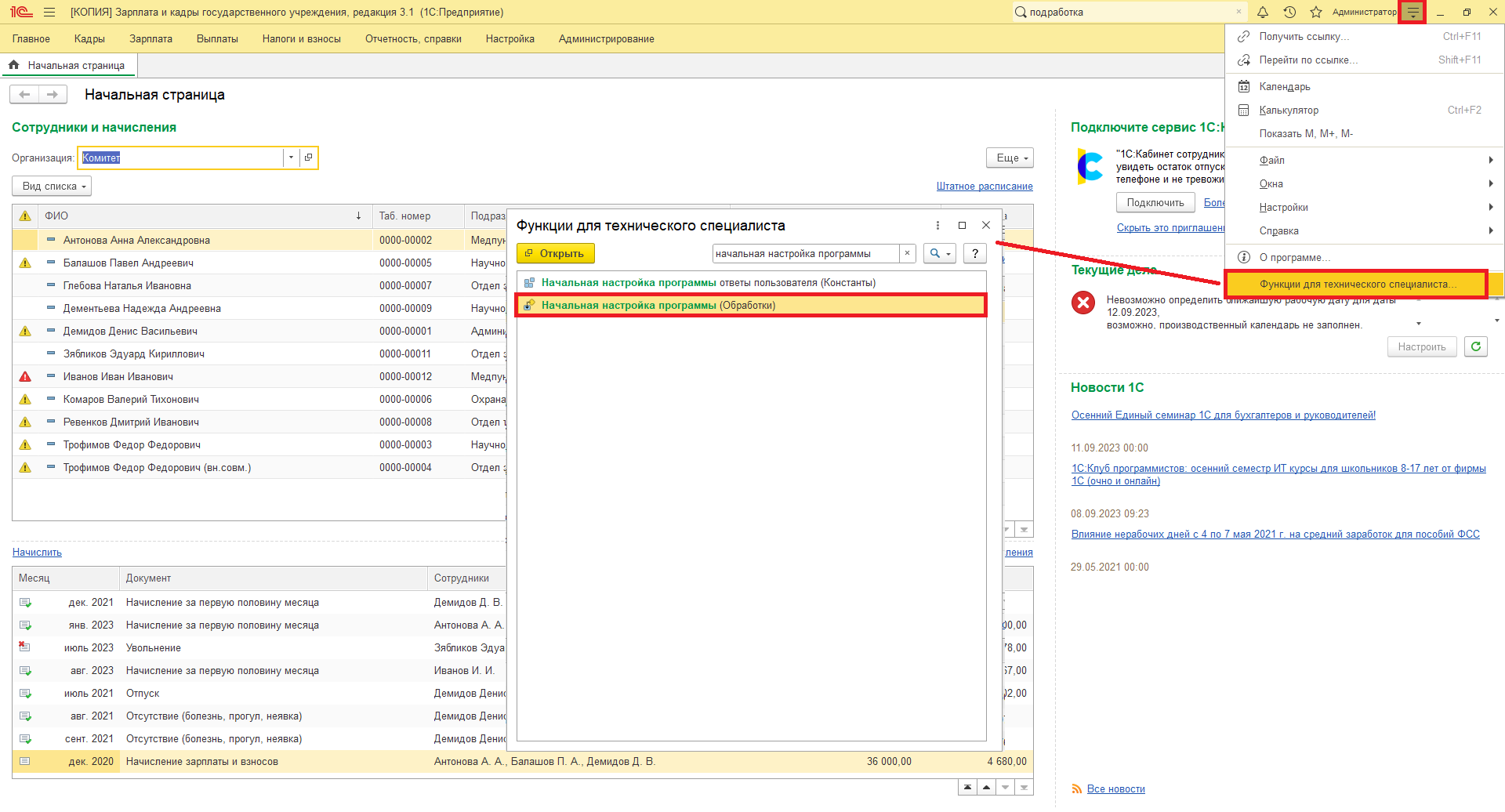Clear the dialog search field with X
1505x812 pixels.
(907, 253)
